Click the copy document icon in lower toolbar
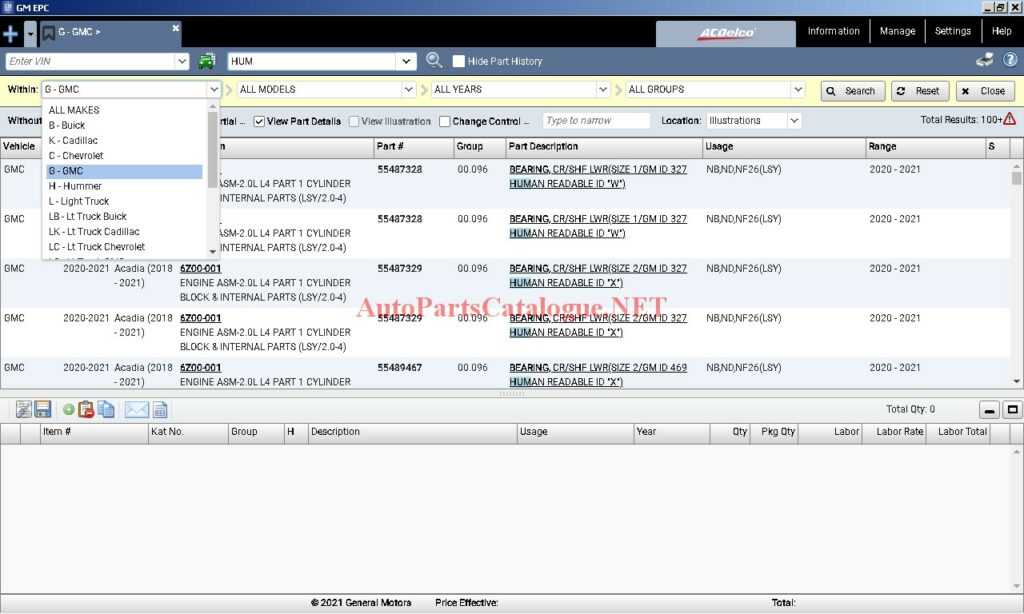 click(105, 409)
